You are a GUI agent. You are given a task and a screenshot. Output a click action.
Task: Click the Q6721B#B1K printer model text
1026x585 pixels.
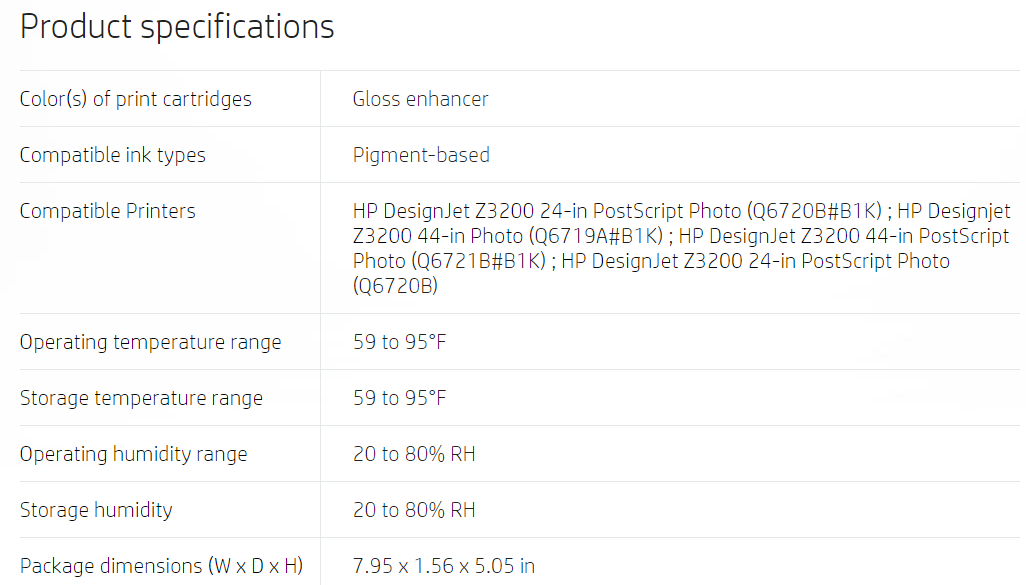point(478,261)
